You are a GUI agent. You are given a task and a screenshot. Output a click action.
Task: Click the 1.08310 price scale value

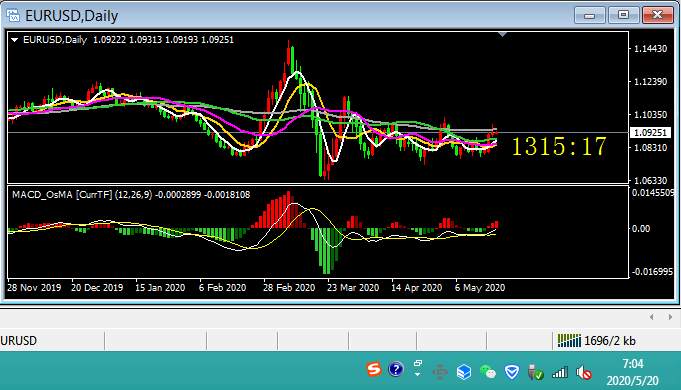[651, 148]
